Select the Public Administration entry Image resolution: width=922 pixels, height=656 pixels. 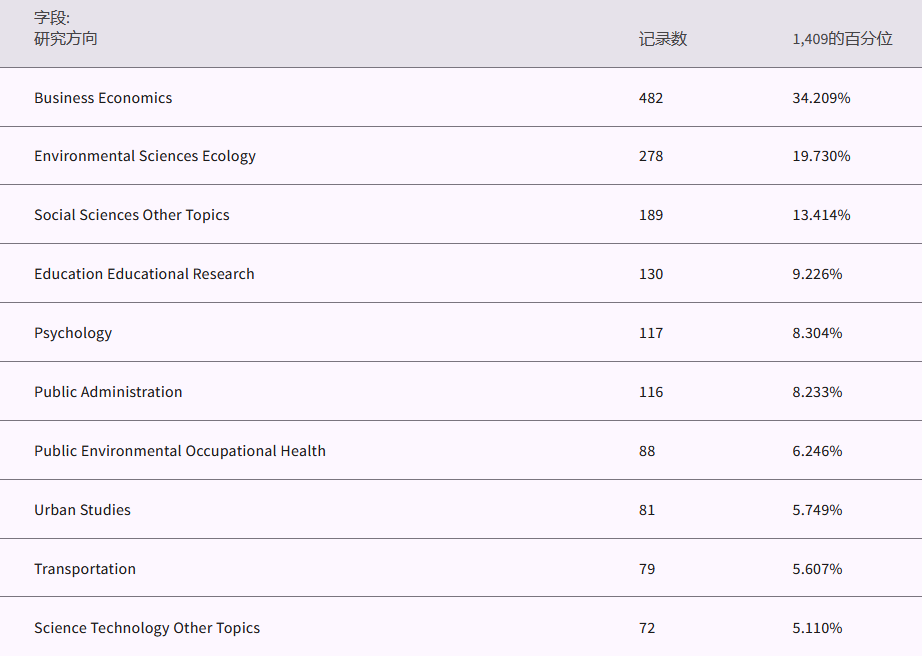point(108,392)
